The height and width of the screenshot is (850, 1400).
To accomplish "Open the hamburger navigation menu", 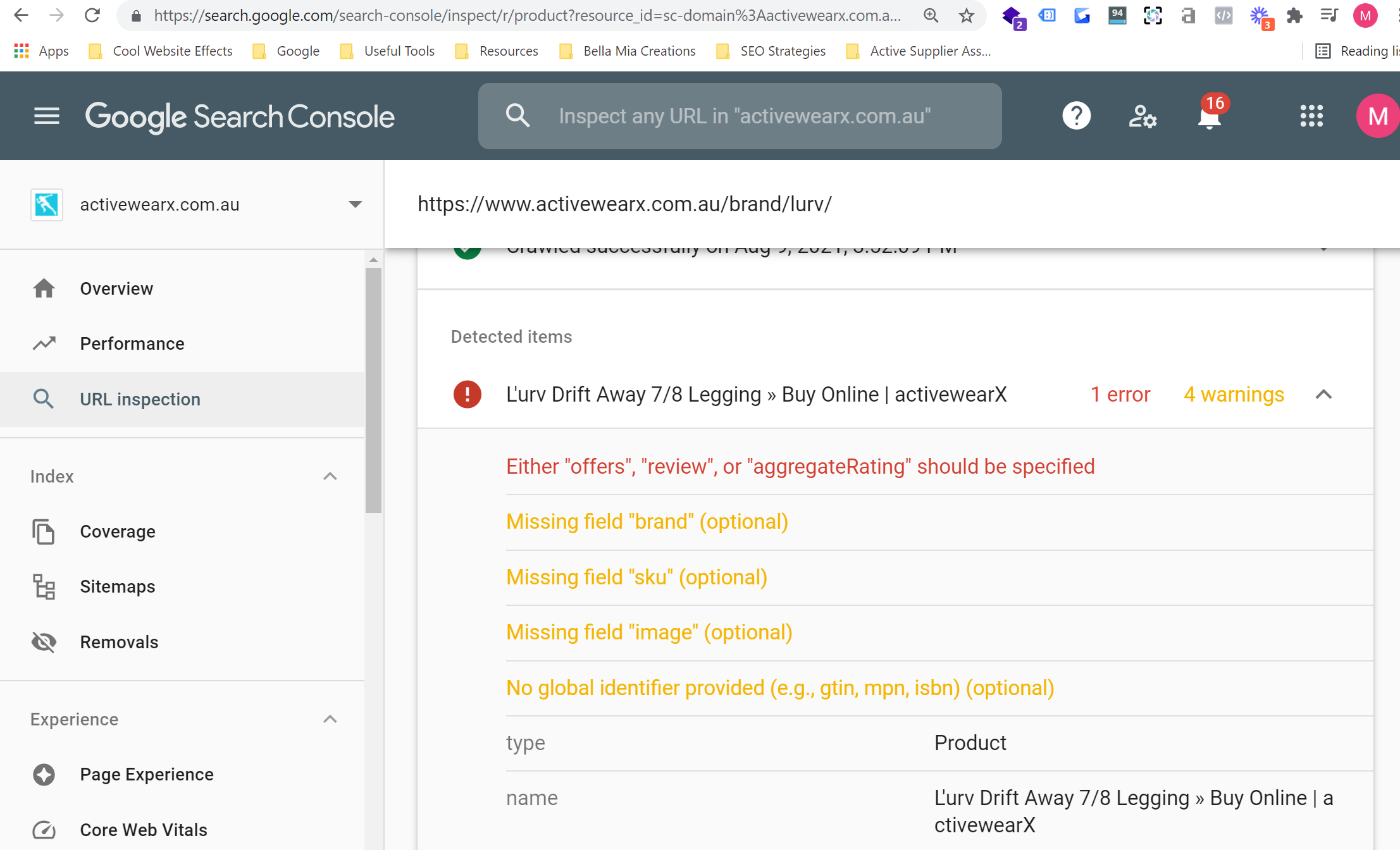I will pyautogui.click(x=46, y=116).
